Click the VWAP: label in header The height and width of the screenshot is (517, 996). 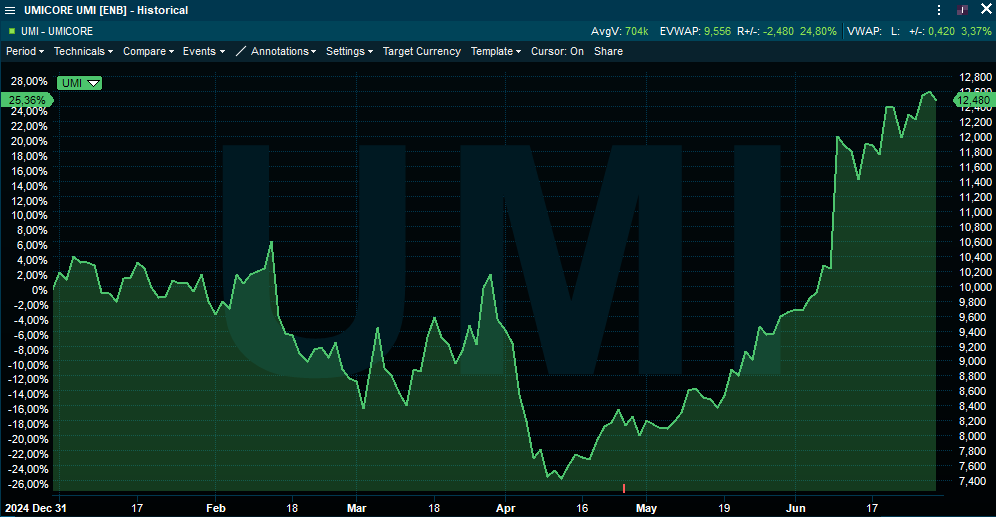click(x=864, y=31)
